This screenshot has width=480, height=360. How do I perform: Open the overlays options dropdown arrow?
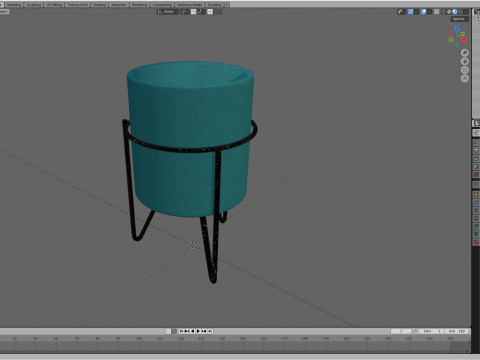(429, 12)
